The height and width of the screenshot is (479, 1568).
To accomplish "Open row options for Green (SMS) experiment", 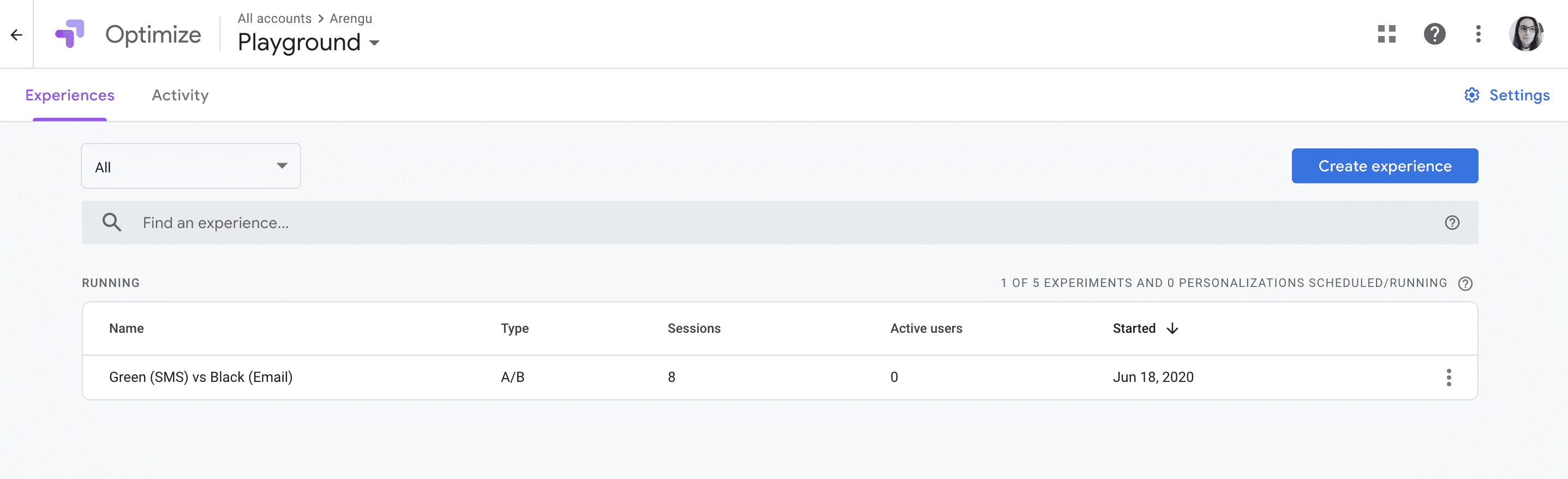I will pos(1448,378).
